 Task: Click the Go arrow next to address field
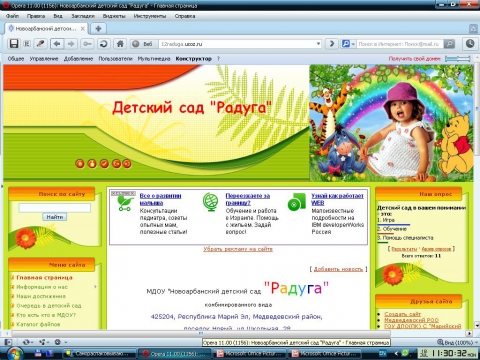click(x=332, y=44)
